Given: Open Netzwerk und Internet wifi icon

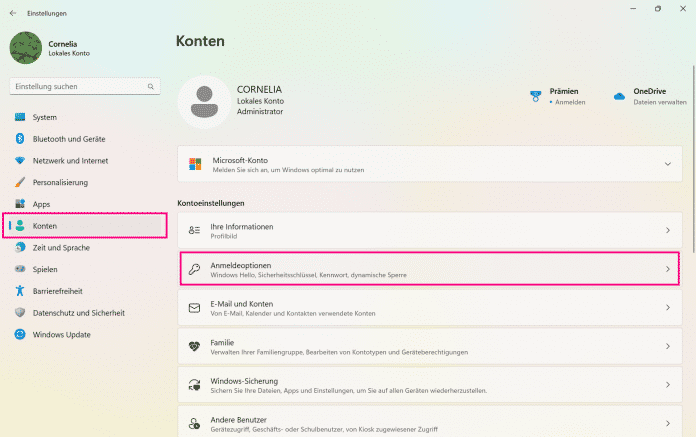Looking at the screenshot, I should [x=19, y=161].
